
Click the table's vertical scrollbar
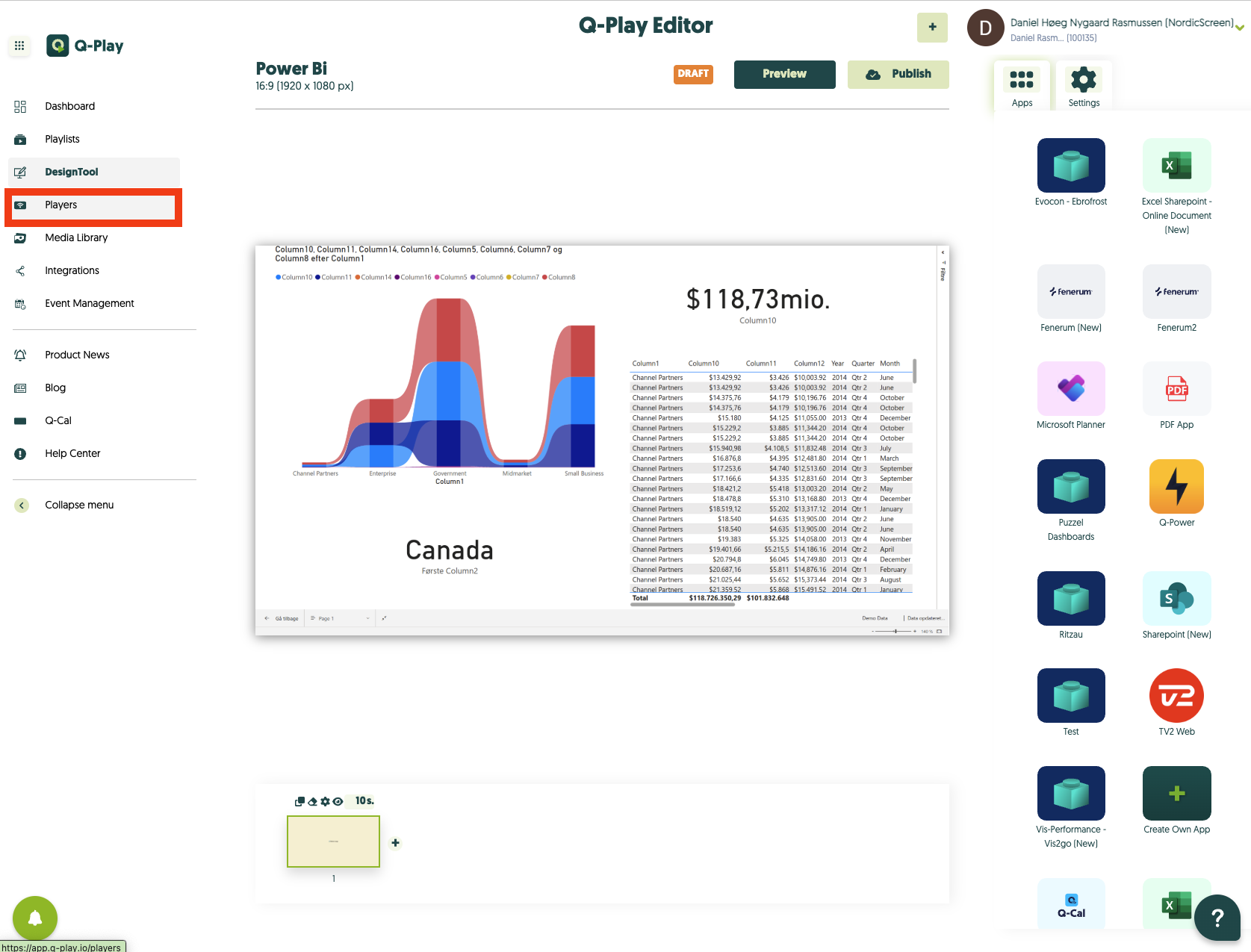coord(915,370)
